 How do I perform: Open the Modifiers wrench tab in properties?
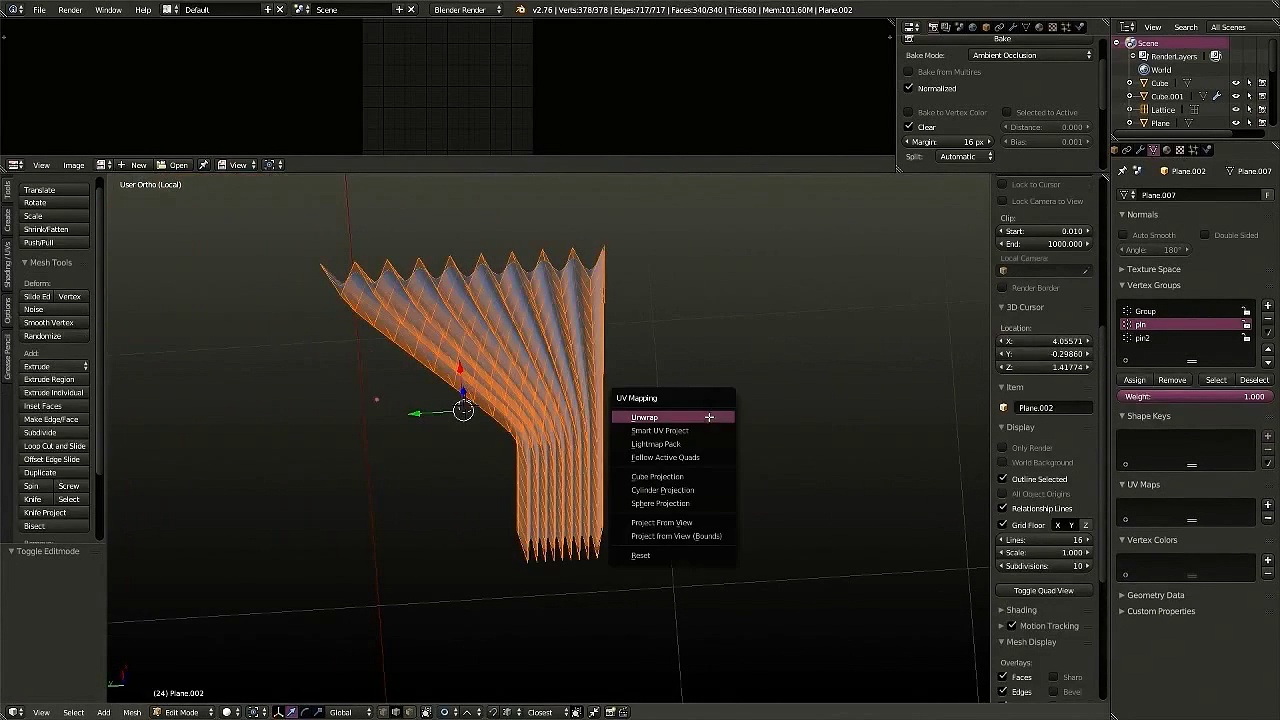pos(1140,150)
